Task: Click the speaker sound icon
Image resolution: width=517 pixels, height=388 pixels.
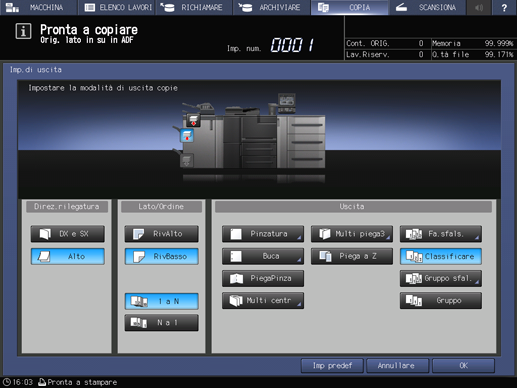Action: point(479,7)
